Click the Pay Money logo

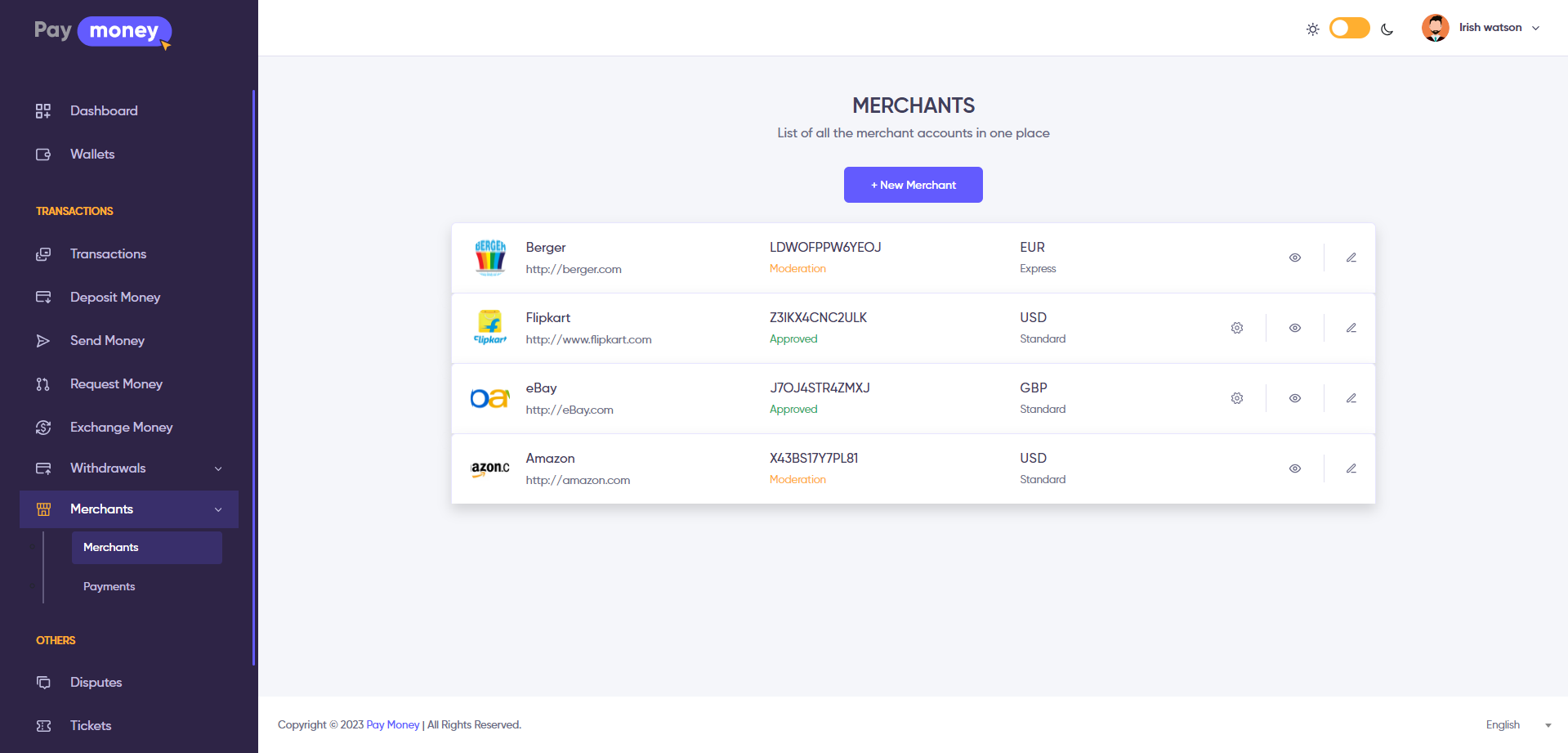pos(103,32)
